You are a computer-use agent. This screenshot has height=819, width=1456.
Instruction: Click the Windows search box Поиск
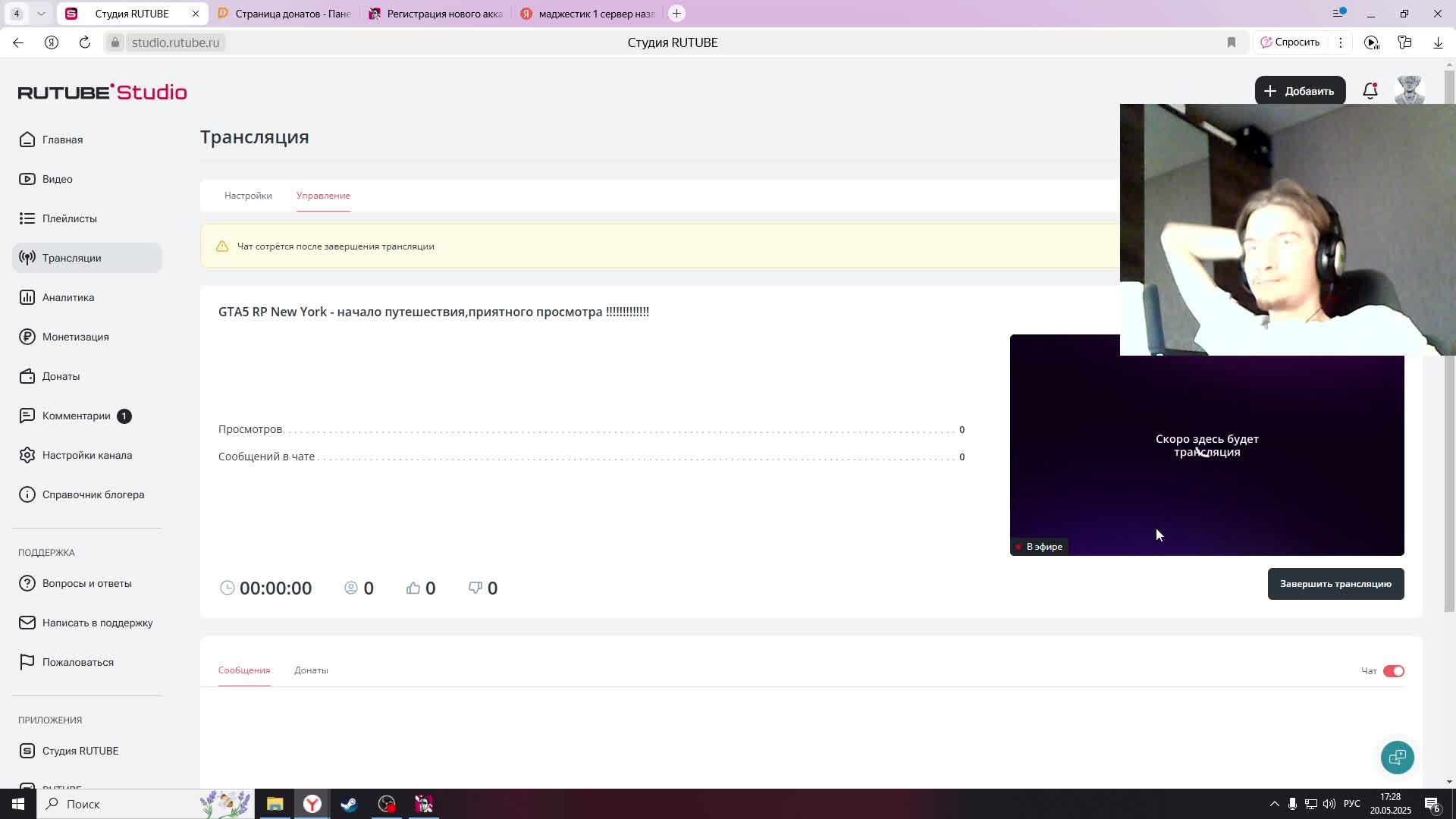pyautogui.click(x=144, y=804)
